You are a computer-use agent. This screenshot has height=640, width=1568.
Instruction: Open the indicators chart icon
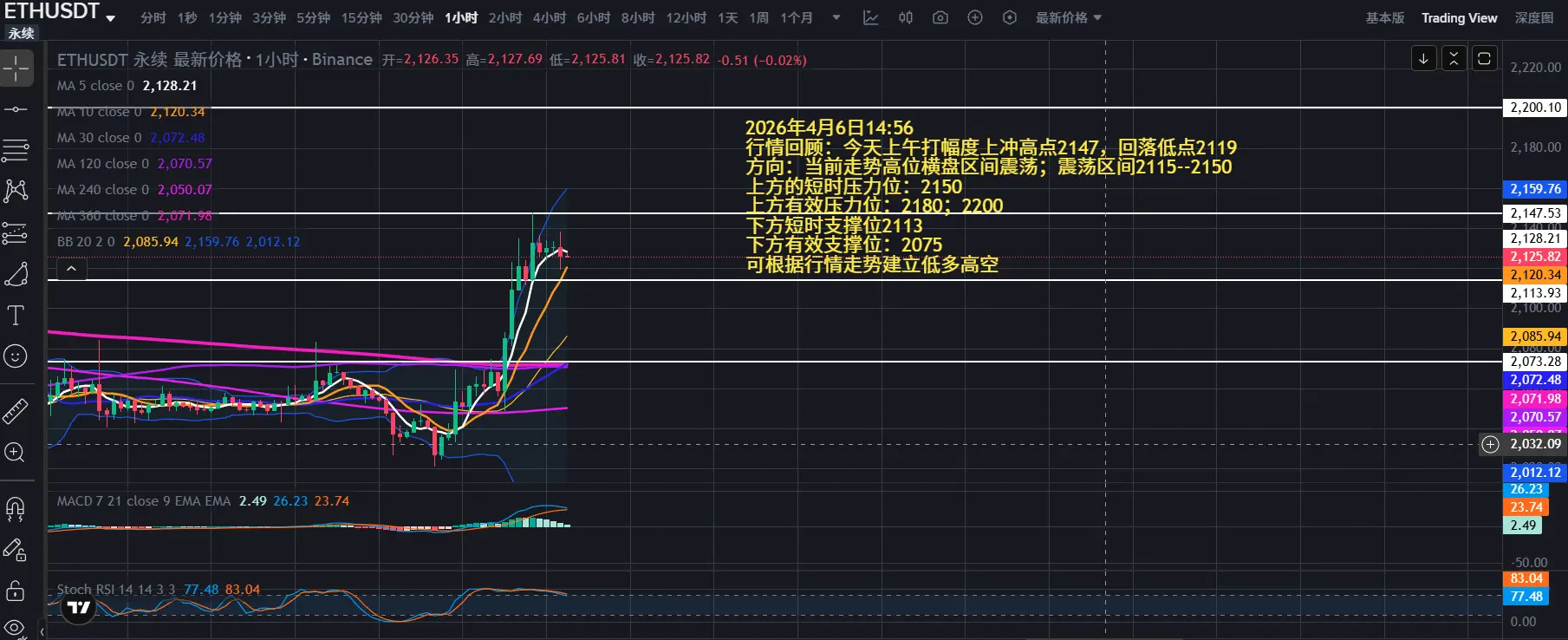871,17
